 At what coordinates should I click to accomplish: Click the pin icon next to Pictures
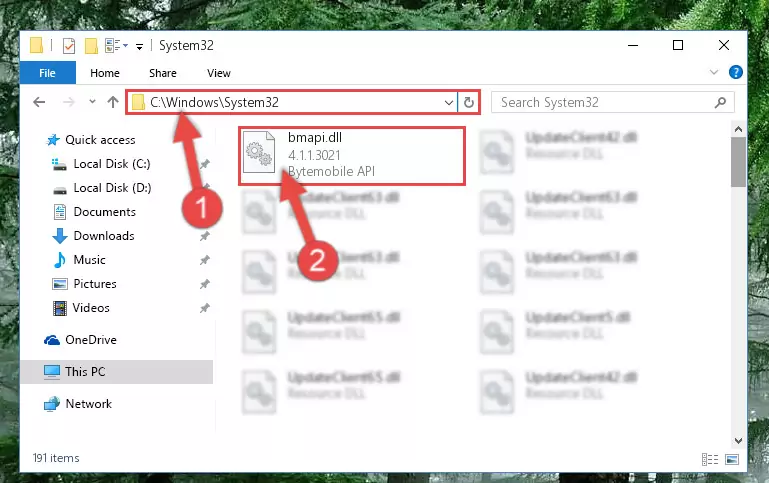coord(205,284)
